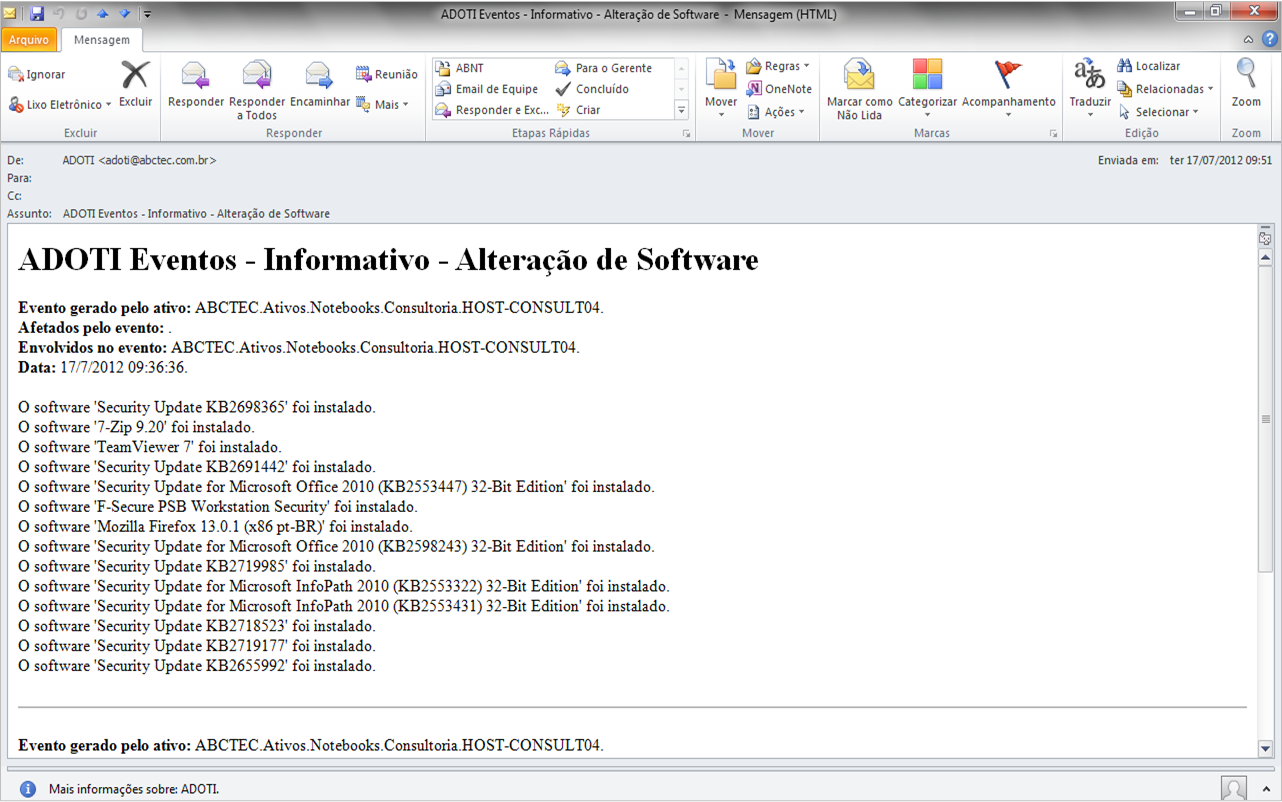Open the Selecionar dropdown

click(1158, 112)
